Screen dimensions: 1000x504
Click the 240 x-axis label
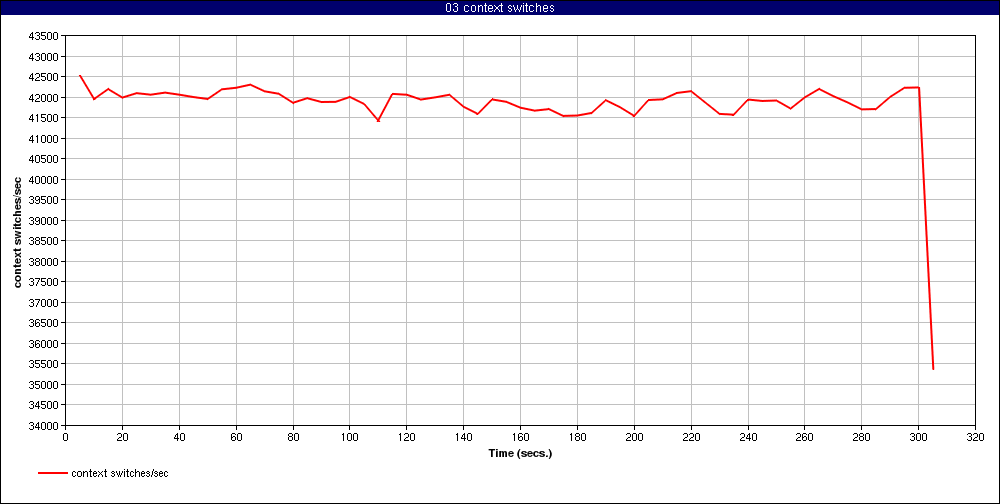[748, 438]
